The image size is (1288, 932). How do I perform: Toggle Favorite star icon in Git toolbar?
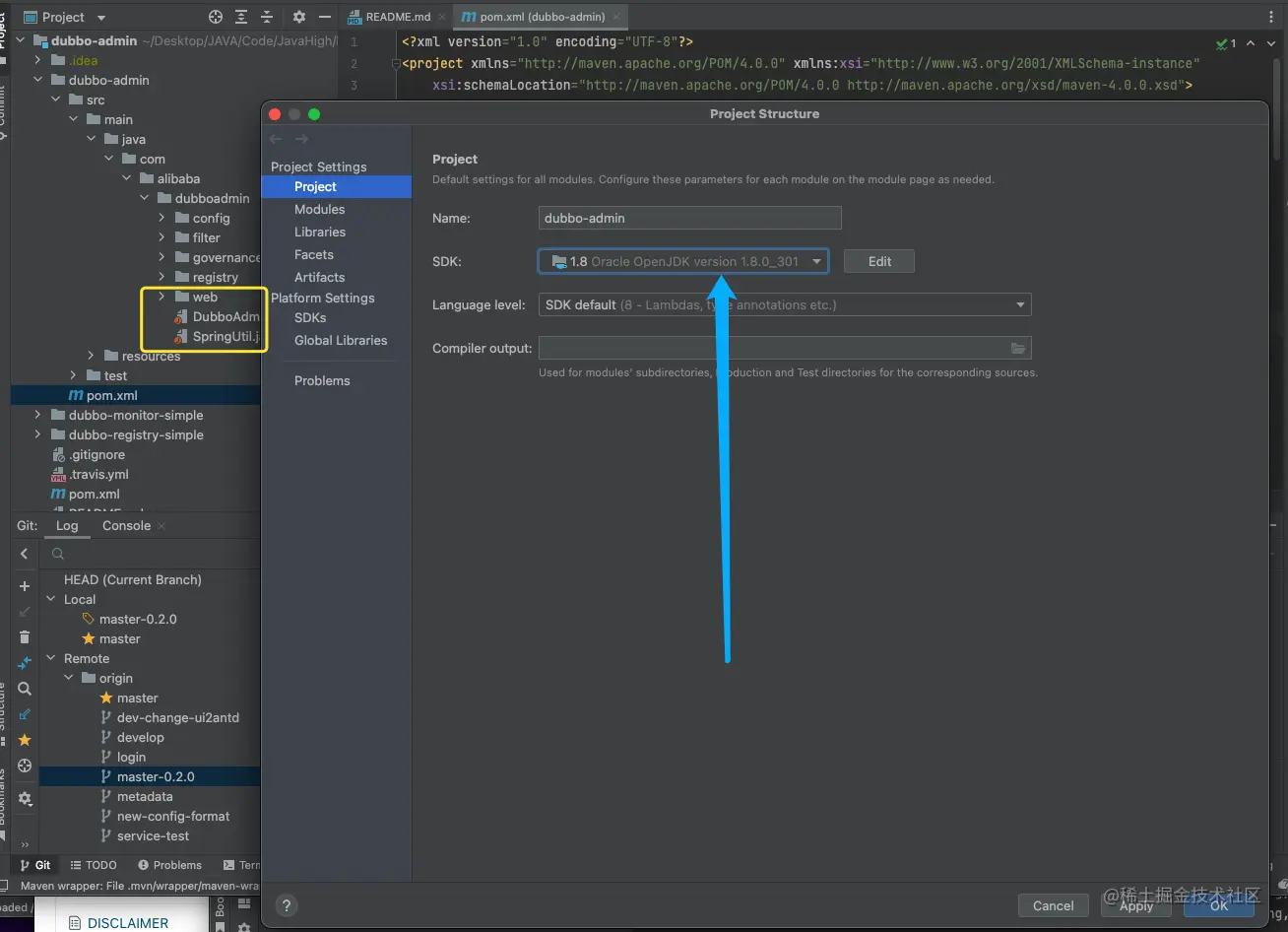pyautogui.click(x=25, y=740)
